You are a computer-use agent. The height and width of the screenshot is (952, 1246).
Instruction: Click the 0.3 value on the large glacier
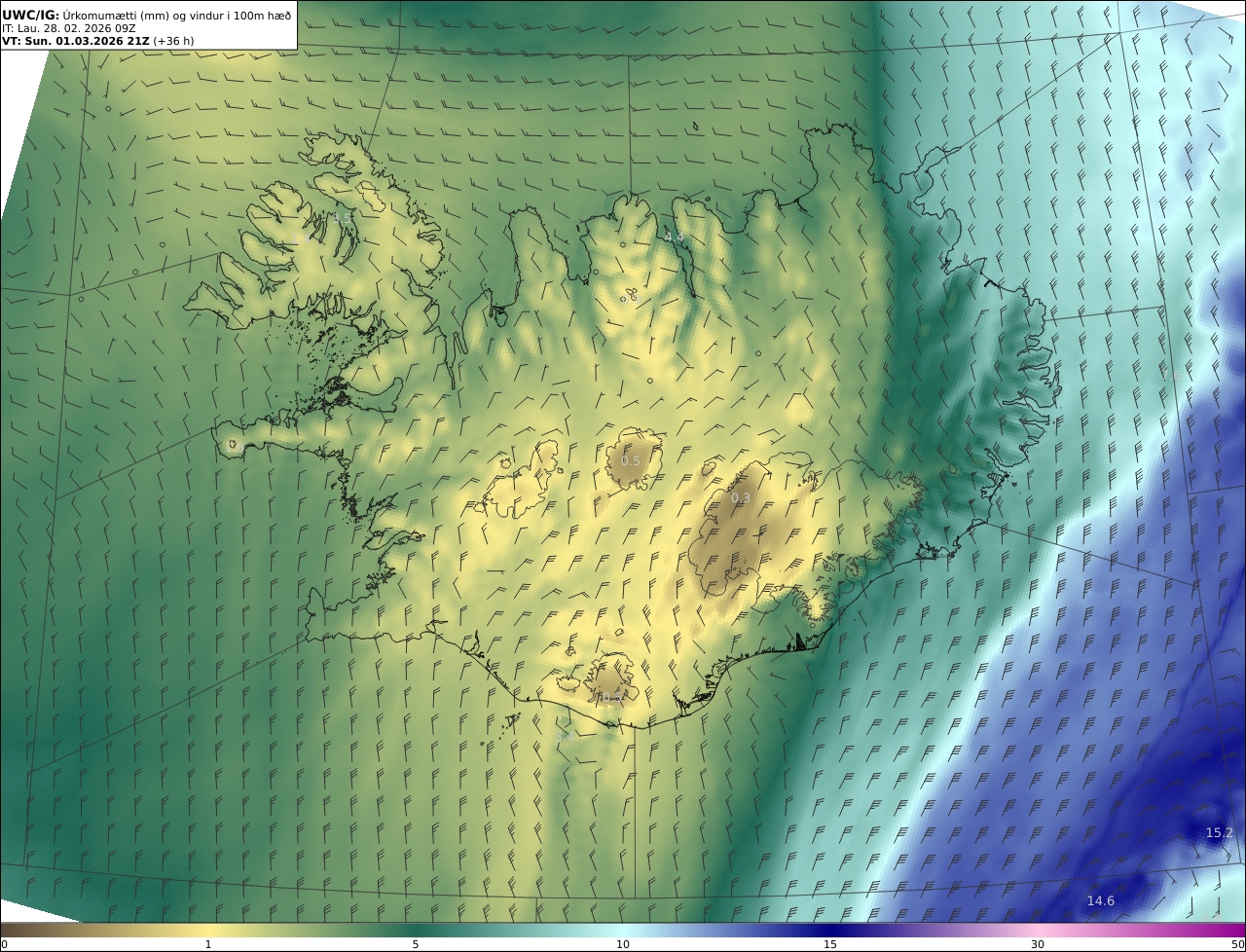[741, 498]
